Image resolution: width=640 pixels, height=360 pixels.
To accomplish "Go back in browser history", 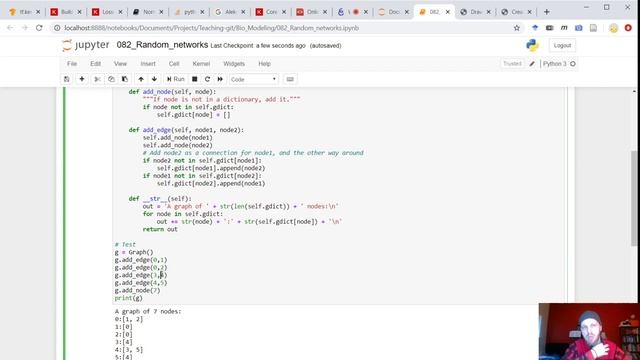I will [x=10, y=28].
